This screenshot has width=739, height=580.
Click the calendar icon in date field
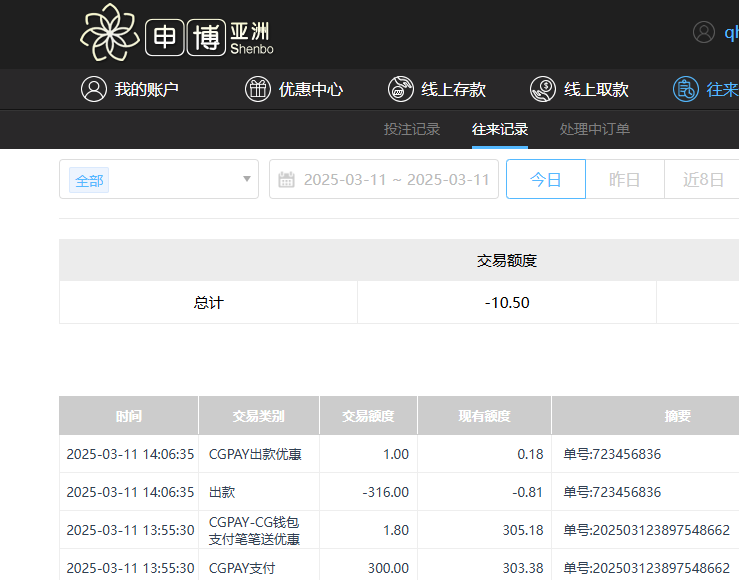(x=287, y=180)
